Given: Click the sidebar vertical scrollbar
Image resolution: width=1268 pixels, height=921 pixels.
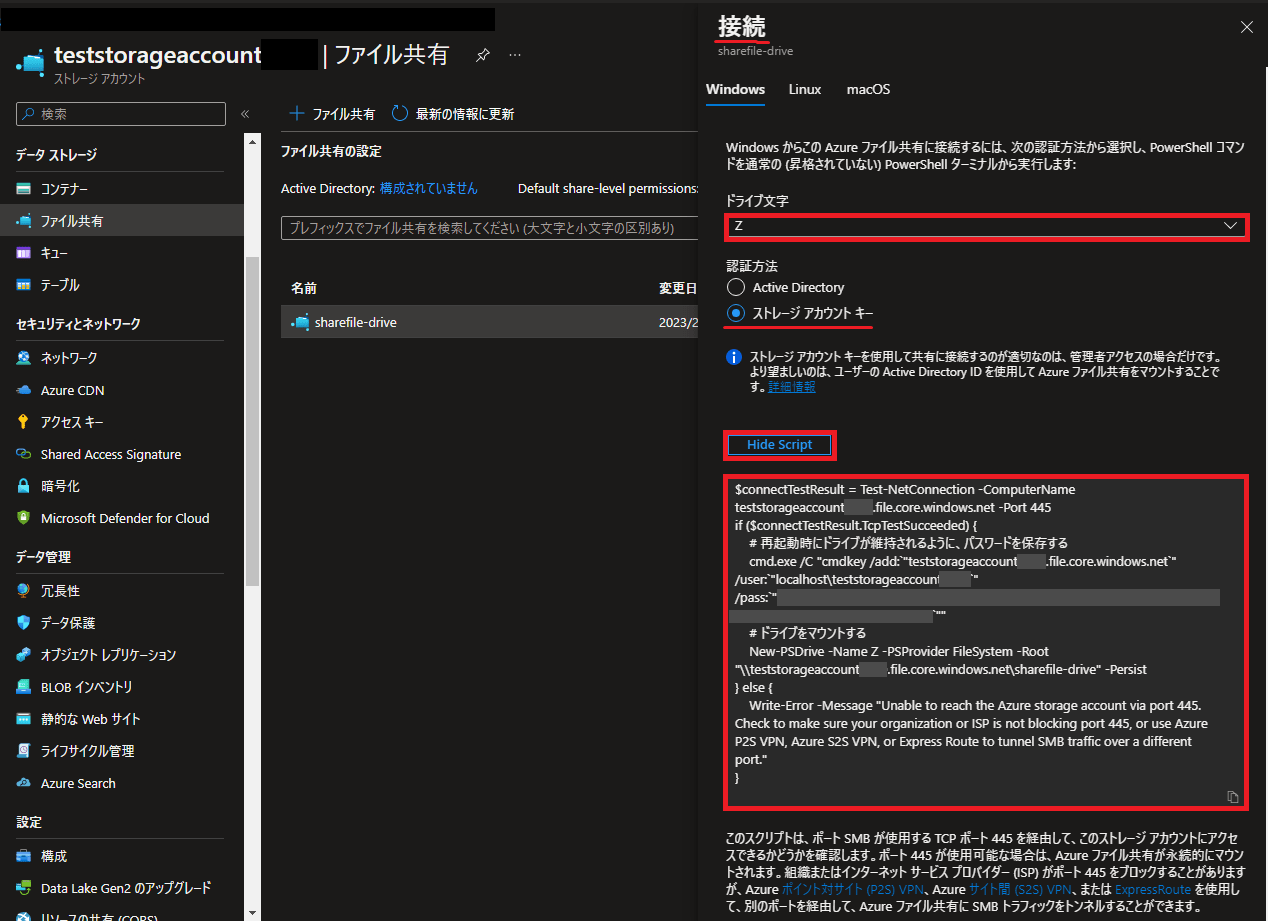Looking at the screenshot, I should 252,420.
